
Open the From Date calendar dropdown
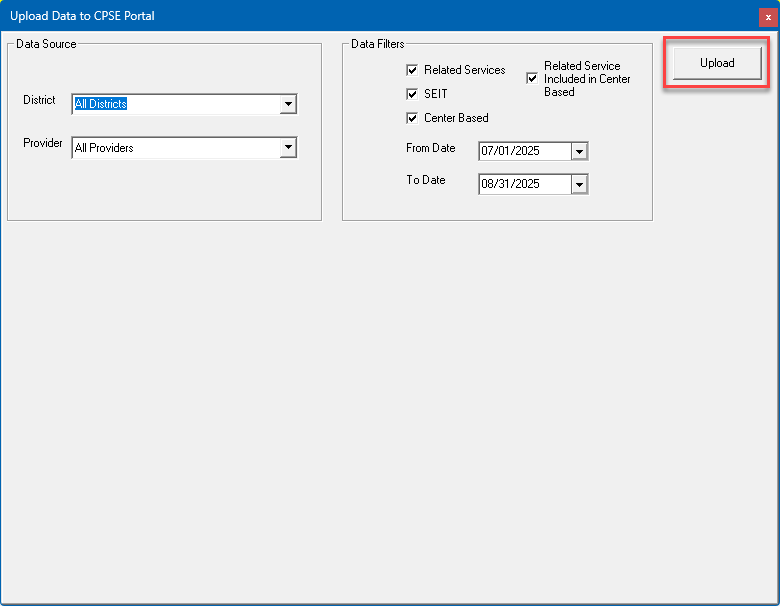point(579,152)
